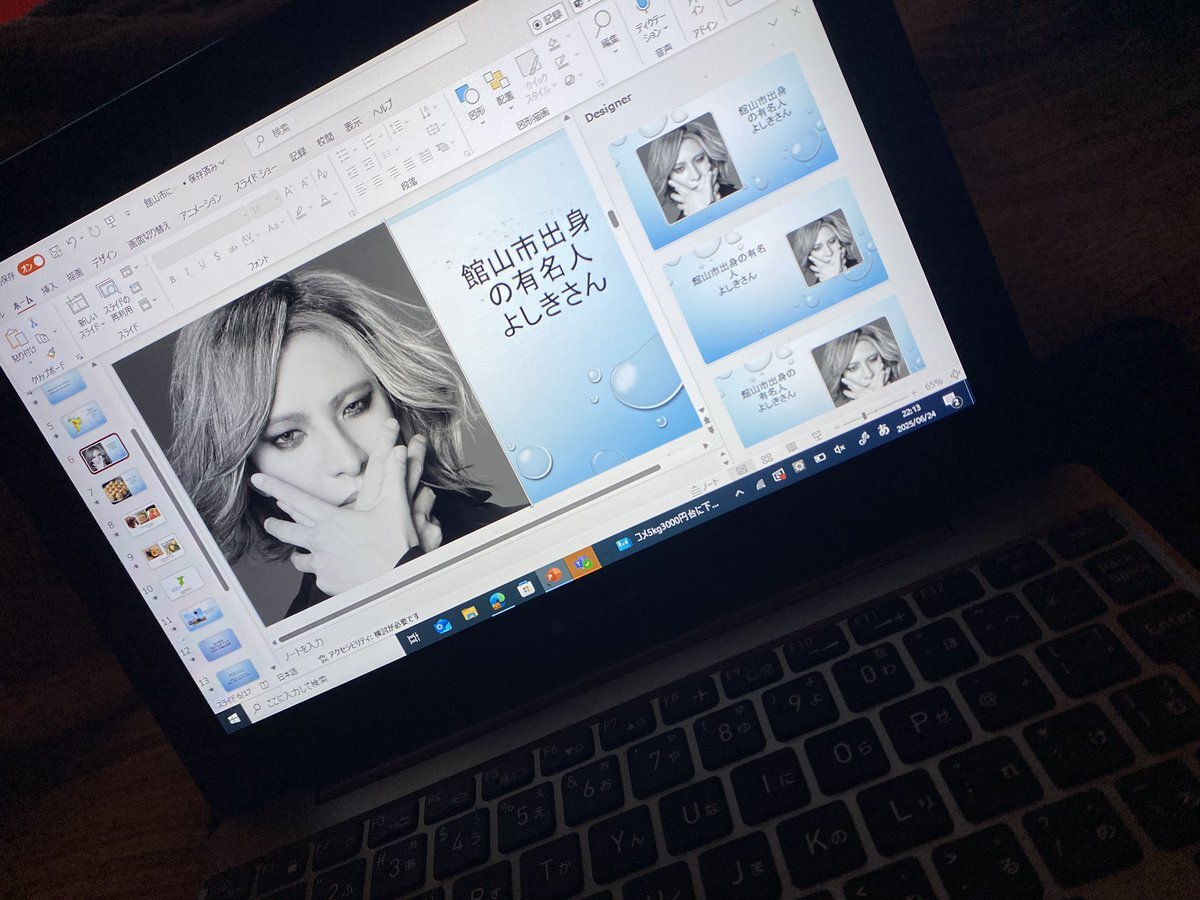Viewport: 1200px width, 900px height.
Task: Collapse the Designer pane options chevron
Action: pos(771,22)
